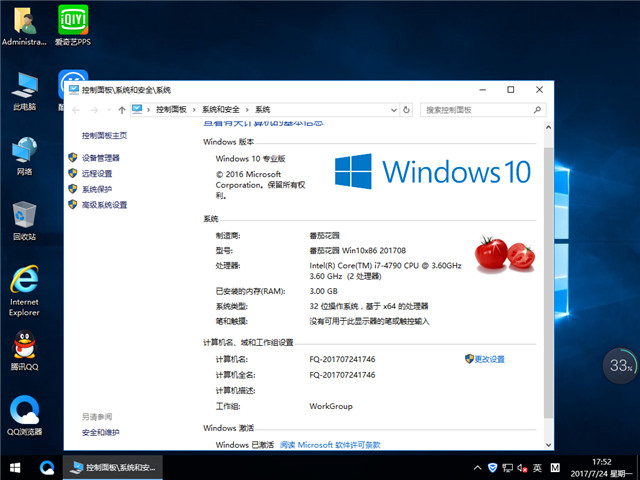The width and height of the screenshot is (640, 480).
Task: Open This PC (此电脑) desktop icon
Action: (x=24, y=91)
